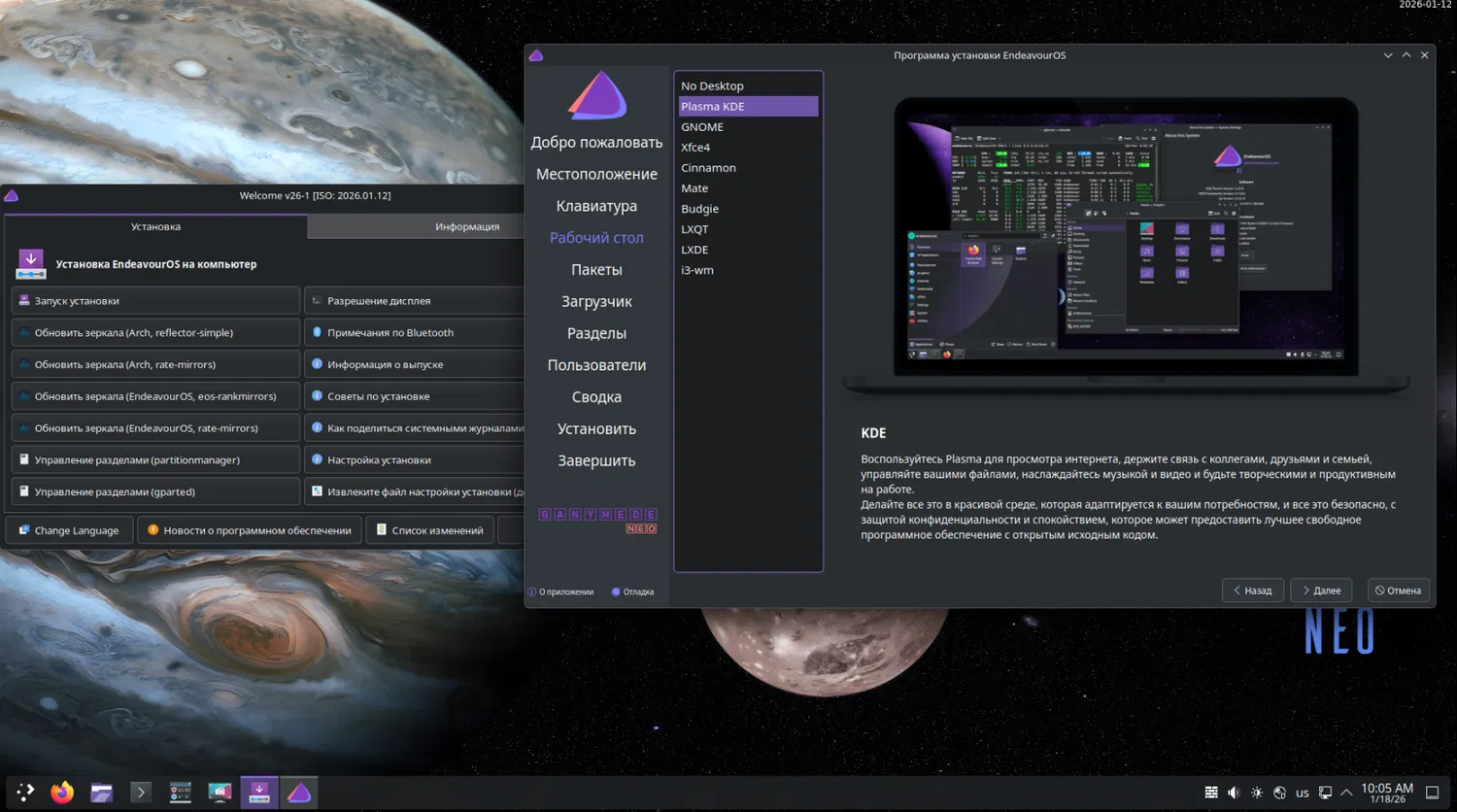Click the Разделы step in the sidebar
This screenshot has width=1457, height=812.
596,333
